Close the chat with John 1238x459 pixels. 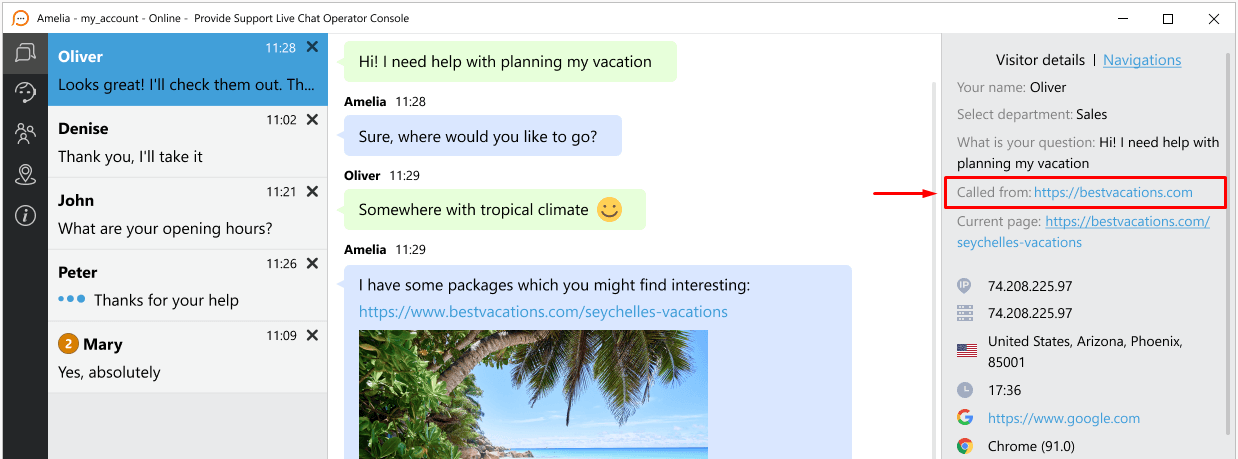click(x=312, y=191)
